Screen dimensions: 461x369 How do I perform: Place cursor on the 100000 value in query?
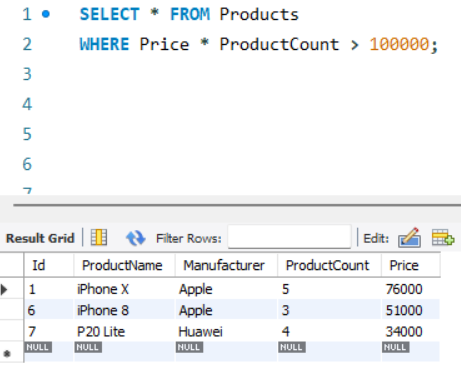[399, 44]
